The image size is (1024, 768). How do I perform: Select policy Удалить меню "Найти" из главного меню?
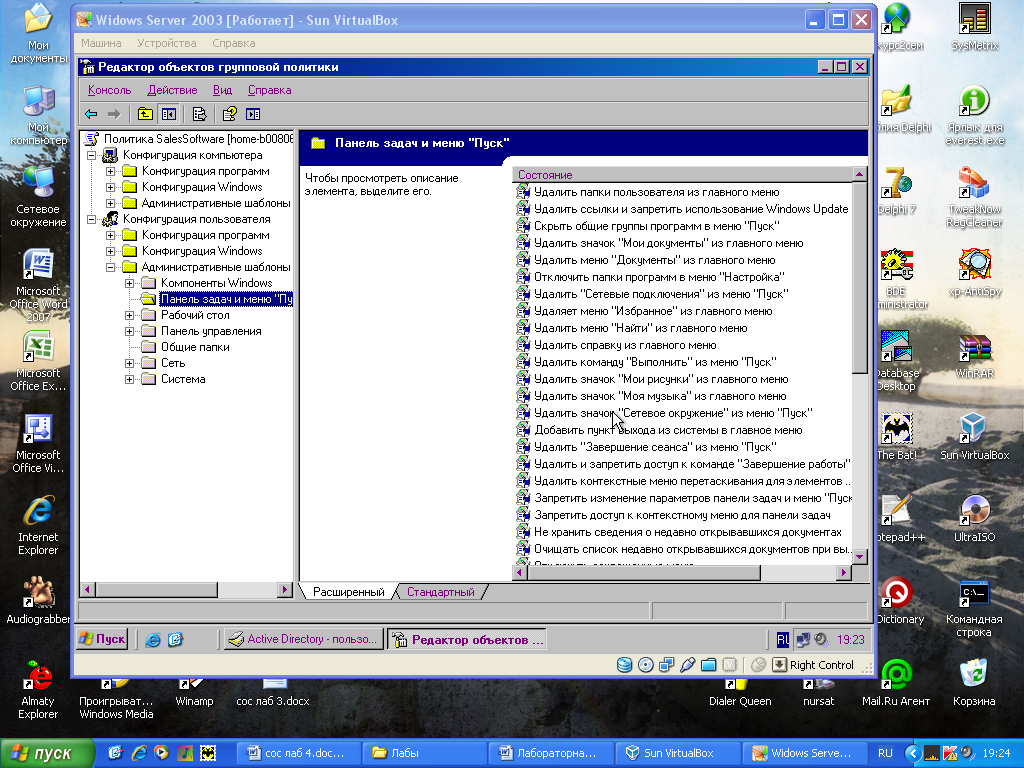tap(641, 328)
